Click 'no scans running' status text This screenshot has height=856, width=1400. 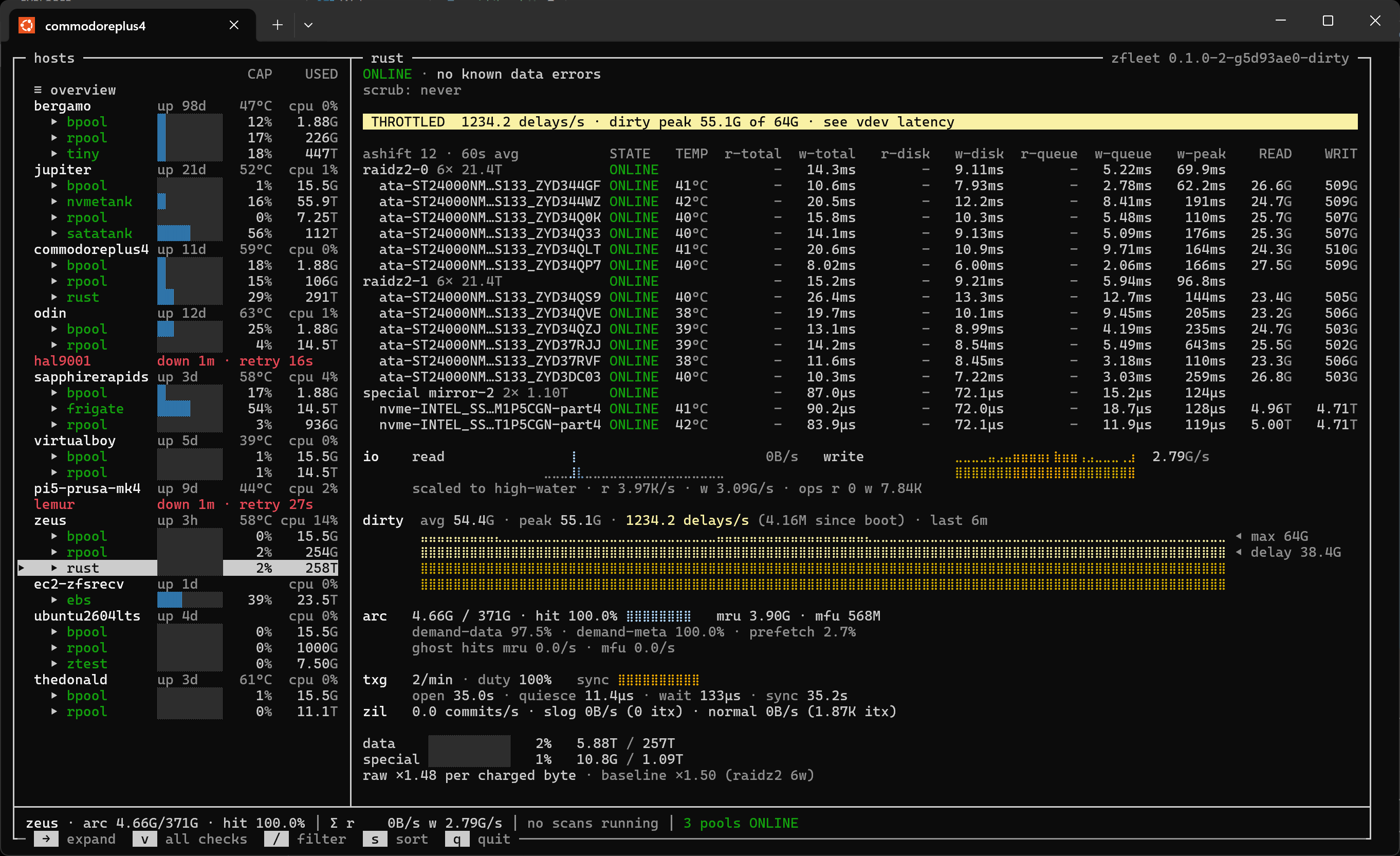point(593,823)
